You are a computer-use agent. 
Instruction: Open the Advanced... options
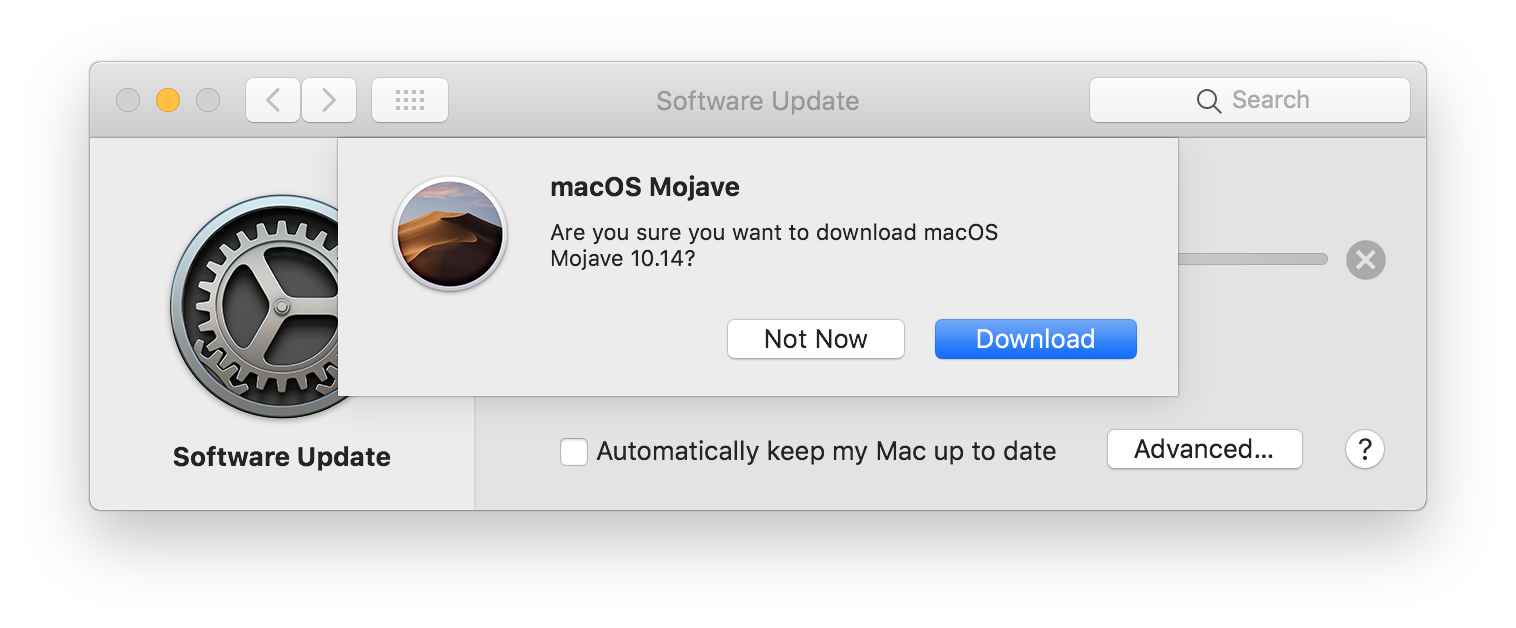pos(1205,449)
